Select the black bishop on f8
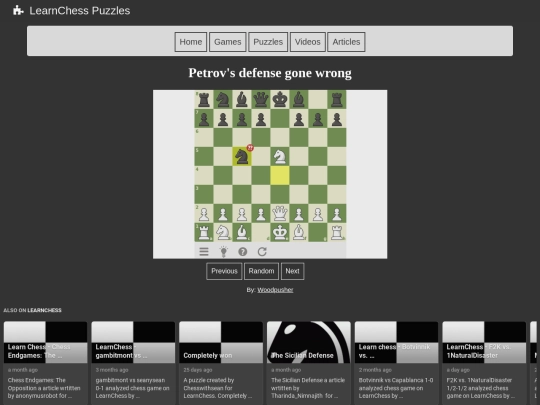540x405 pixels. click(299, 100)
